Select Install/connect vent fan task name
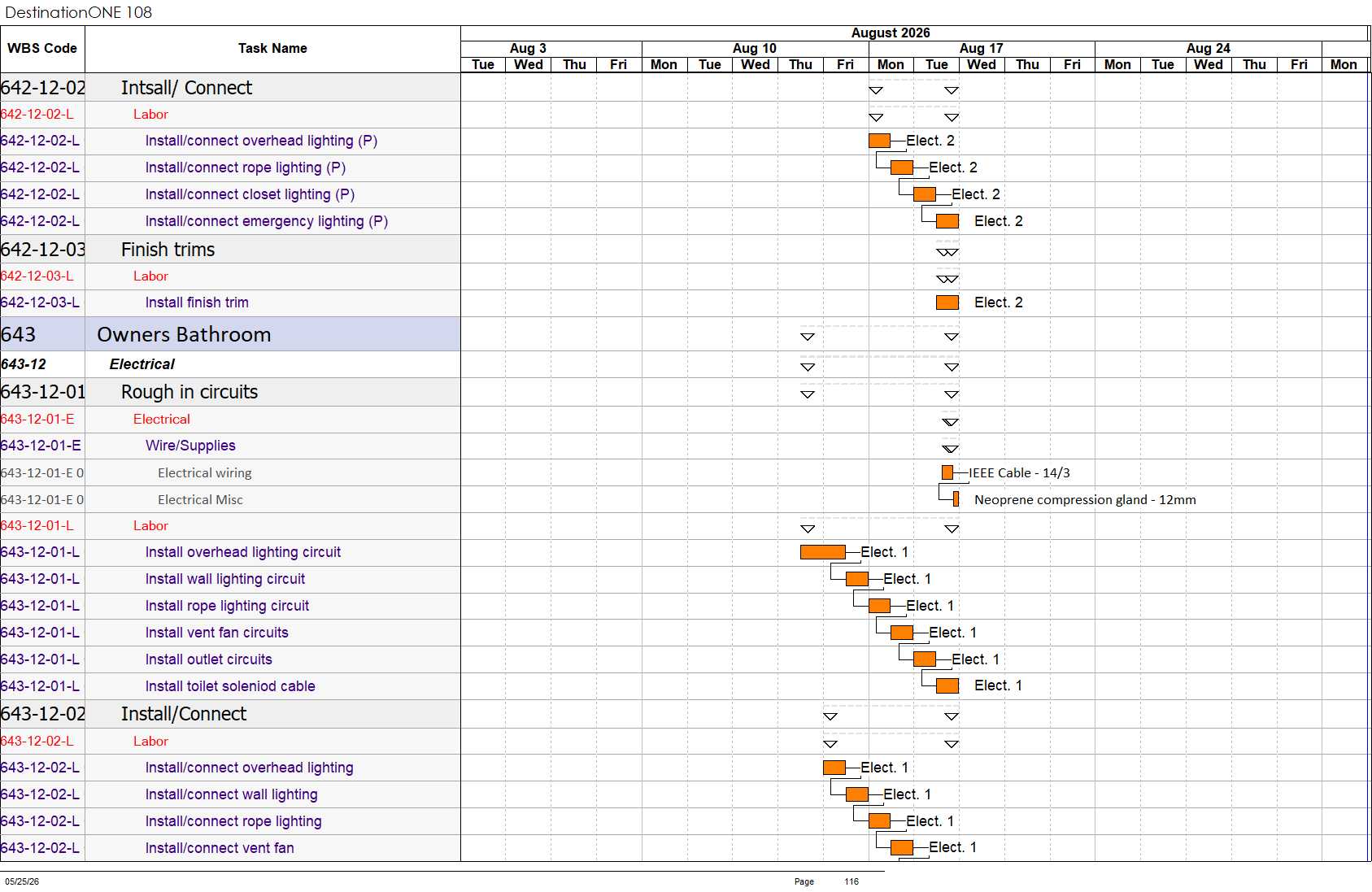Screen dimensions: 1372x892 [220, 848]
